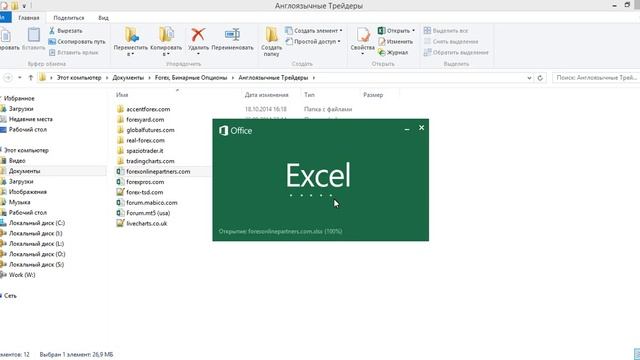640x360 pixels.
Task: Click Forex, Бинарные Опционы breadcrumb
Action: point(191,78)
